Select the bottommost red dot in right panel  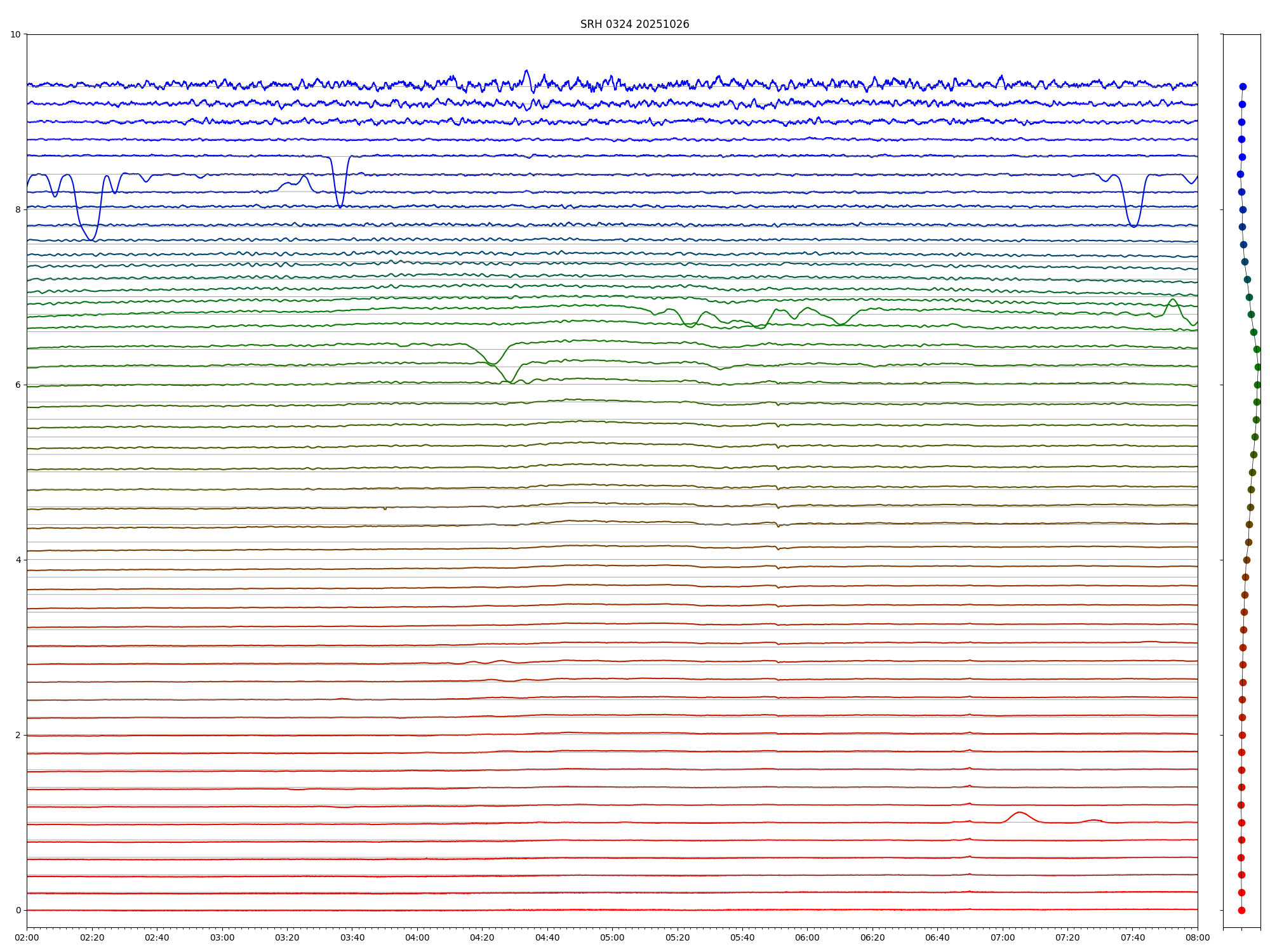[1241, 910]
